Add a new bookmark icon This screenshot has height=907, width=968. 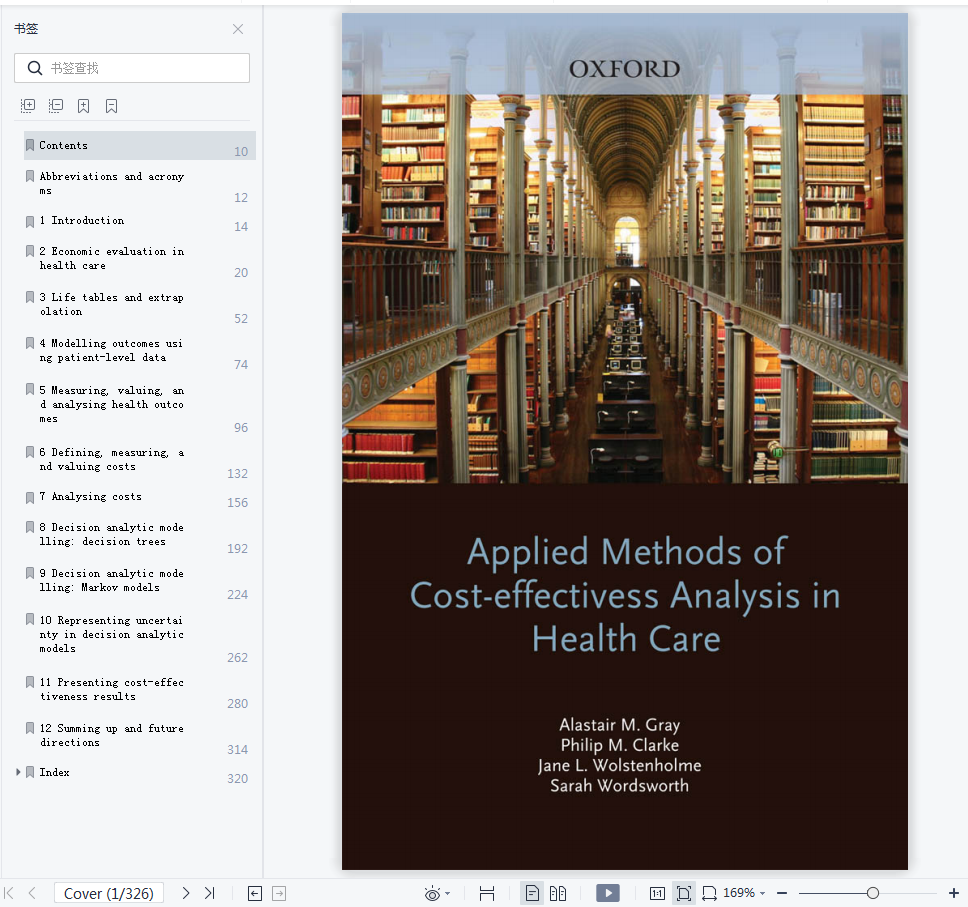pos(83,106)
